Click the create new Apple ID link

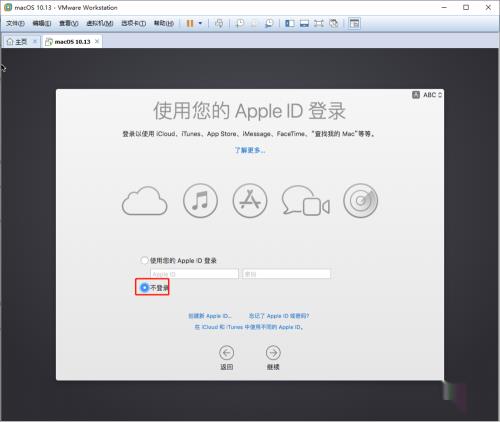point(209,316)
